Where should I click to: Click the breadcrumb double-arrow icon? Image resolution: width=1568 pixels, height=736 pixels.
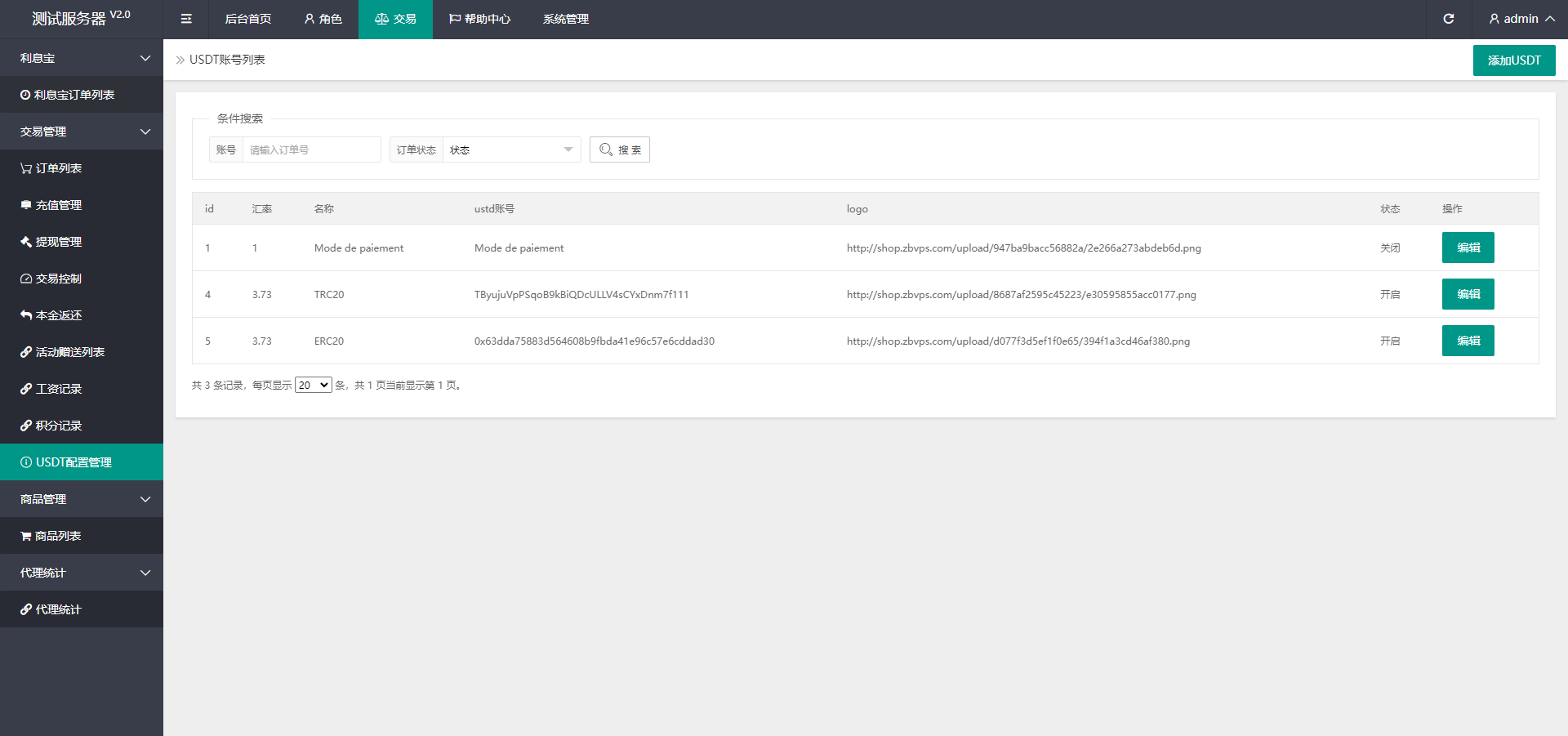click(180, 60)
